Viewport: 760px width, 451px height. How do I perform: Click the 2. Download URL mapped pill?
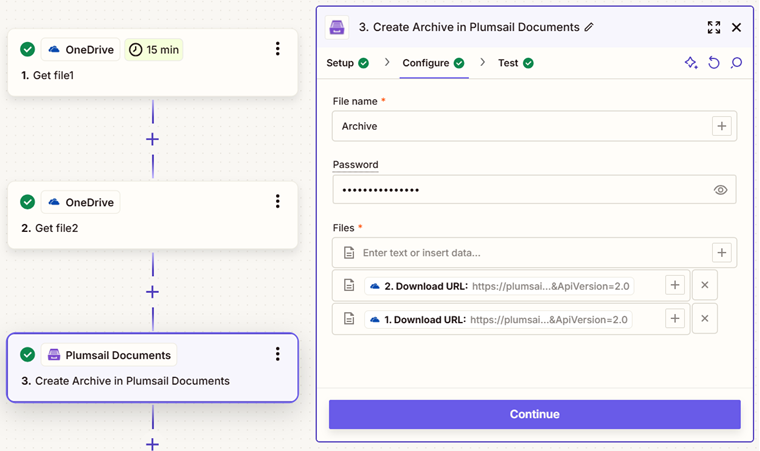tap(499, 286)
